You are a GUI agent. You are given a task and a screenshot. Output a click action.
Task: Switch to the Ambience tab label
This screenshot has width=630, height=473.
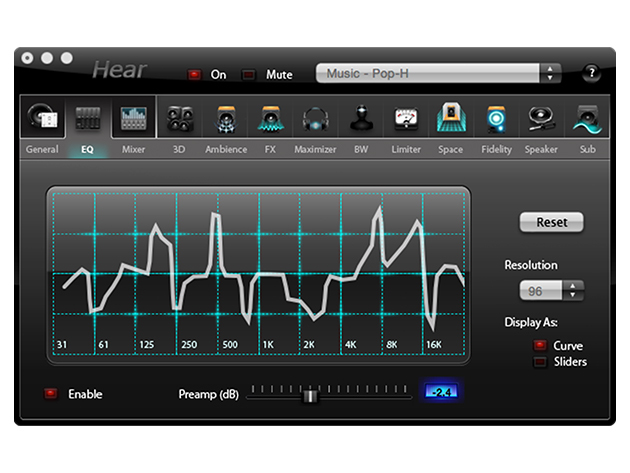pyautogui.click(x=226, y=149)
